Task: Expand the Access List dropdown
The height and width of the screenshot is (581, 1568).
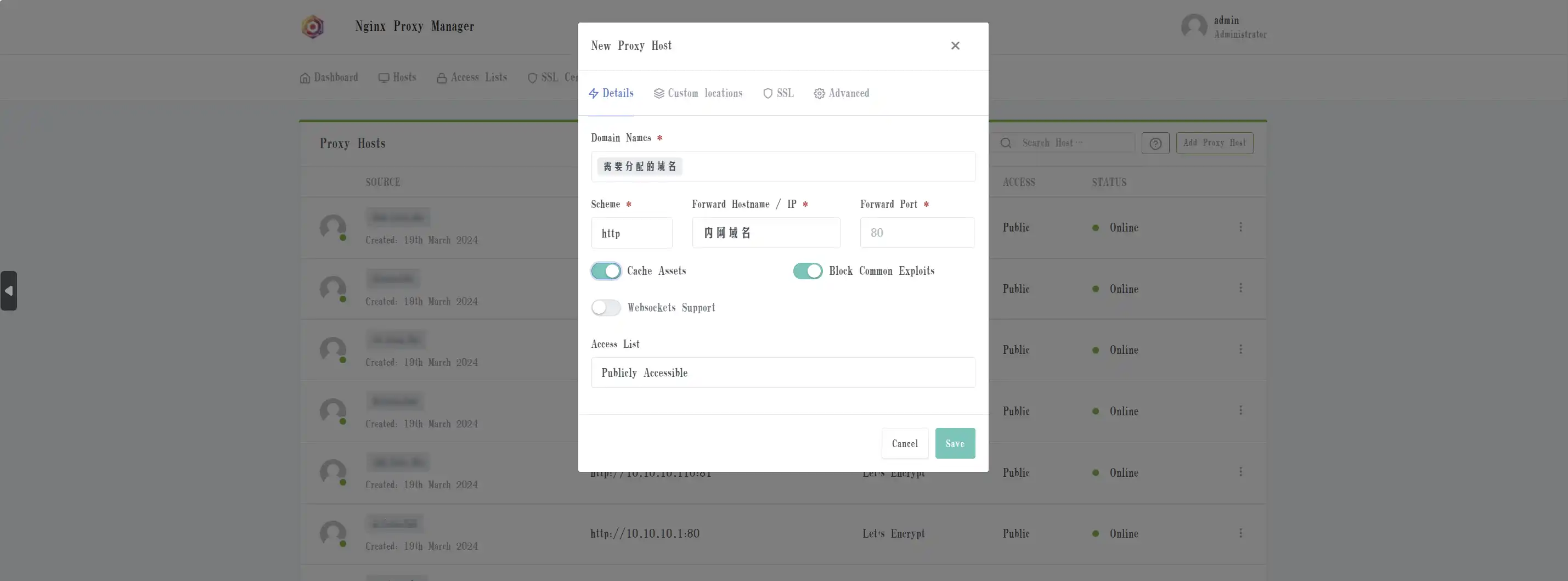Action: point(782,373)
